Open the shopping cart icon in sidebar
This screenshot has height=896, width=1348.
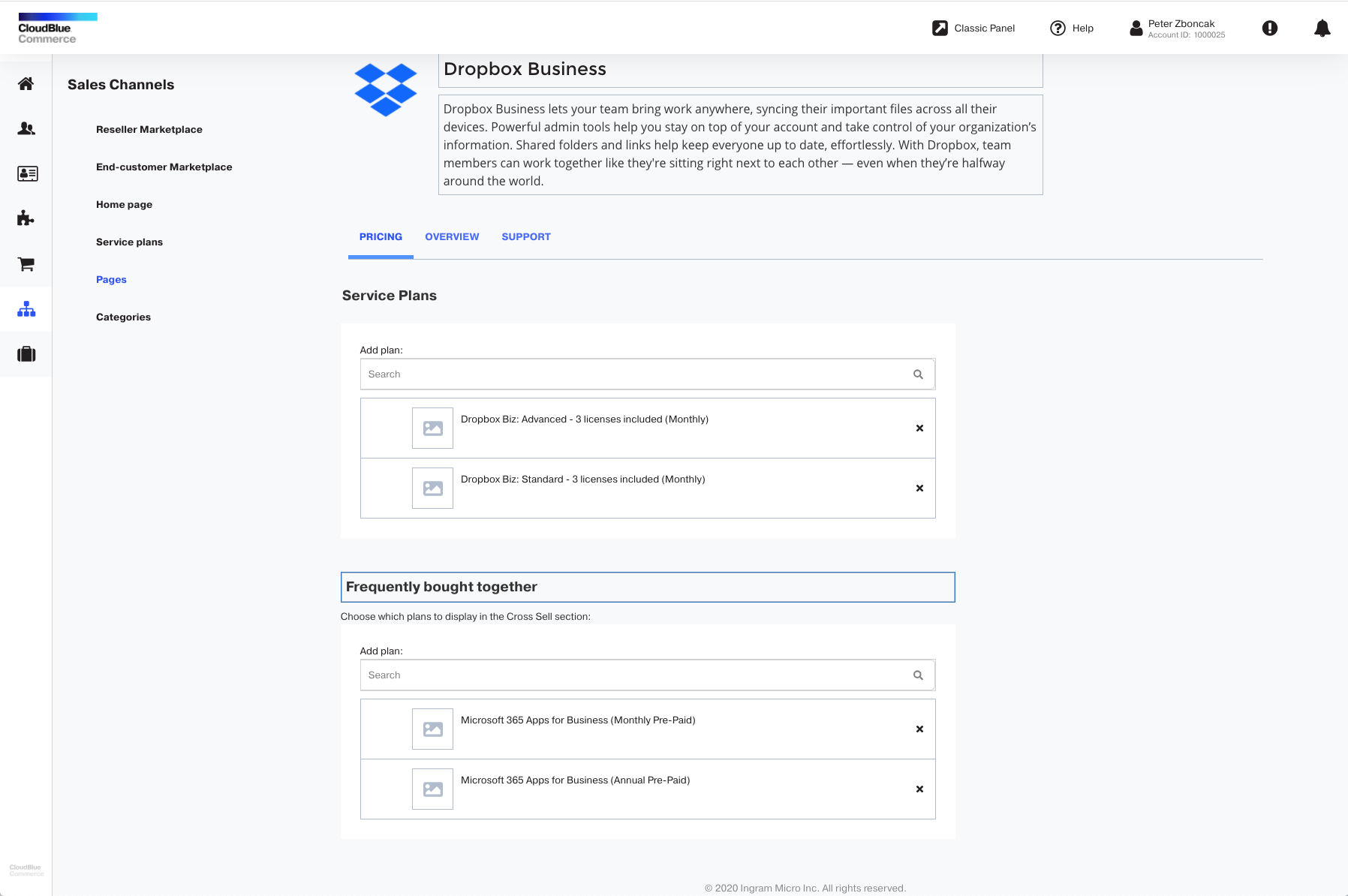pyautogui.click(x=26, y=263)
